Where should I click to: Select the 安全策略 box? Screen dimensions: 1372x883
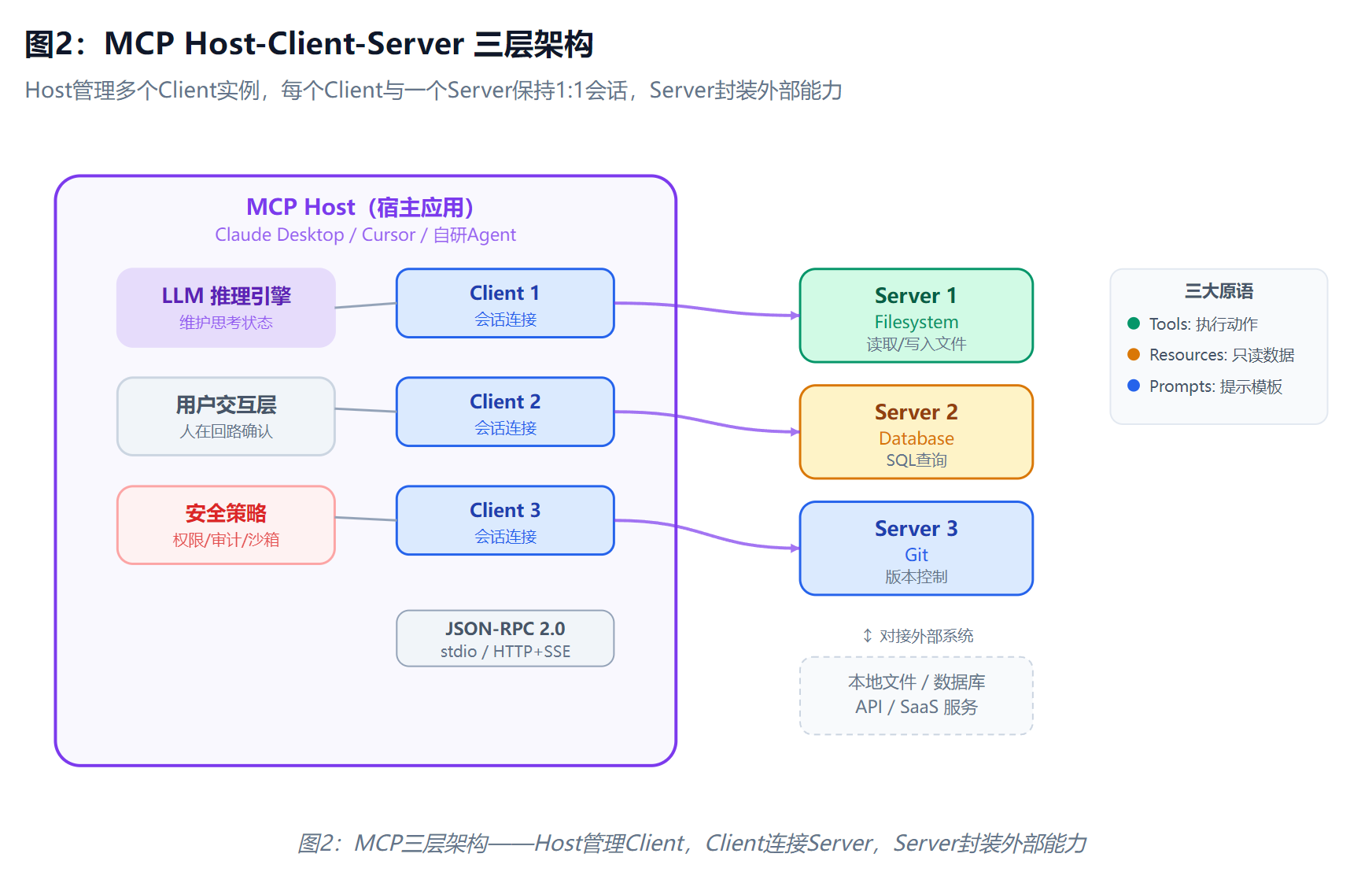227,525
